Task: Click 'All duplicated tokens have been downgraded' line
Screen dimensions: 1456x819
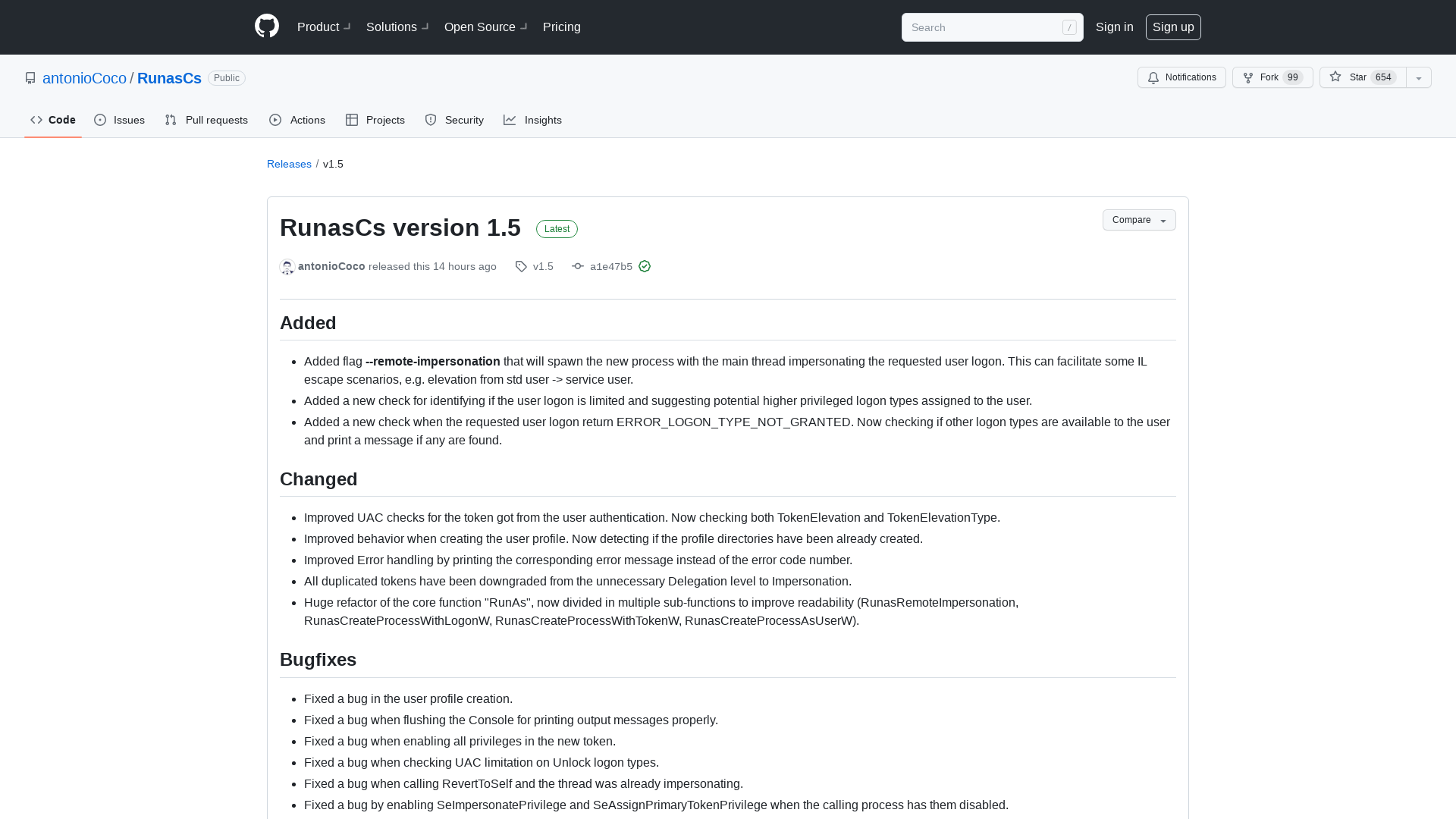Action: tap(578, 582)
